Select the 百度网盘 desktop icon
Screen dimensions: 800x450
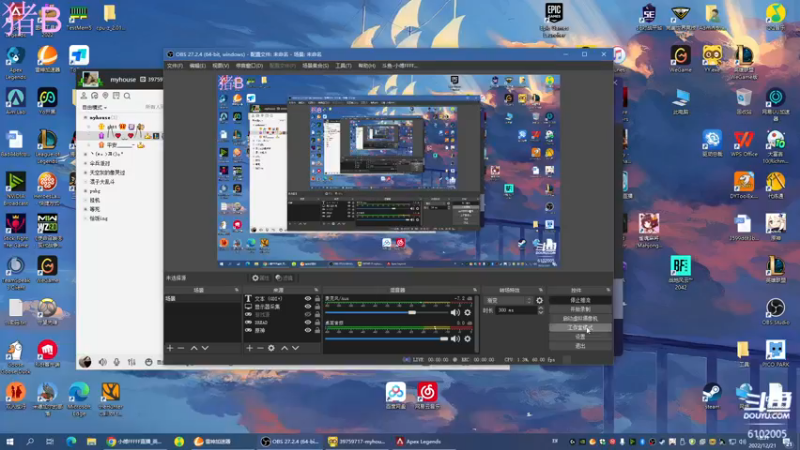[x=396, y=395]
